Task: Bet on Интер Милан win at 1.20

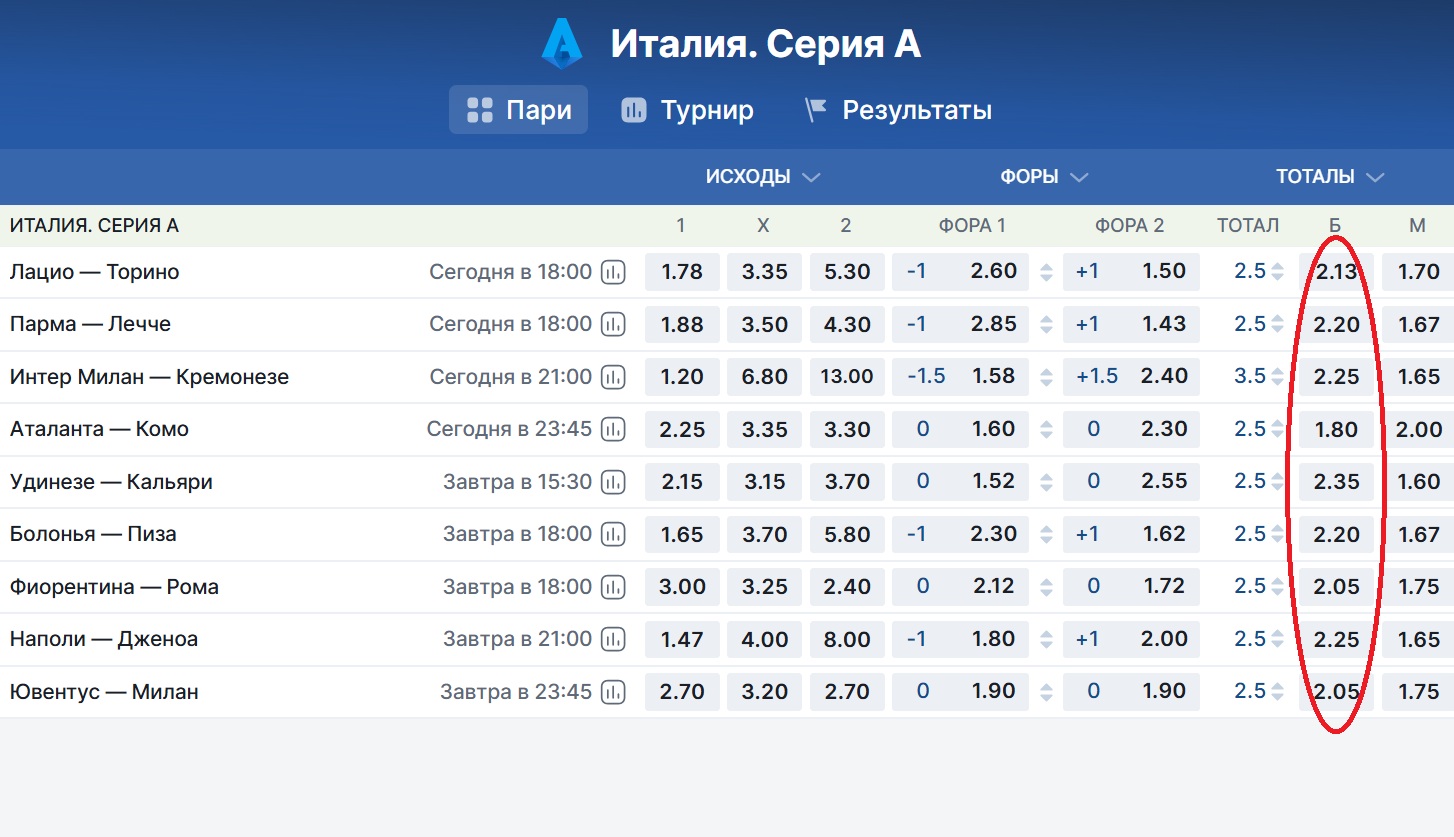Action: pyautogui.click(x=682, y=377)
